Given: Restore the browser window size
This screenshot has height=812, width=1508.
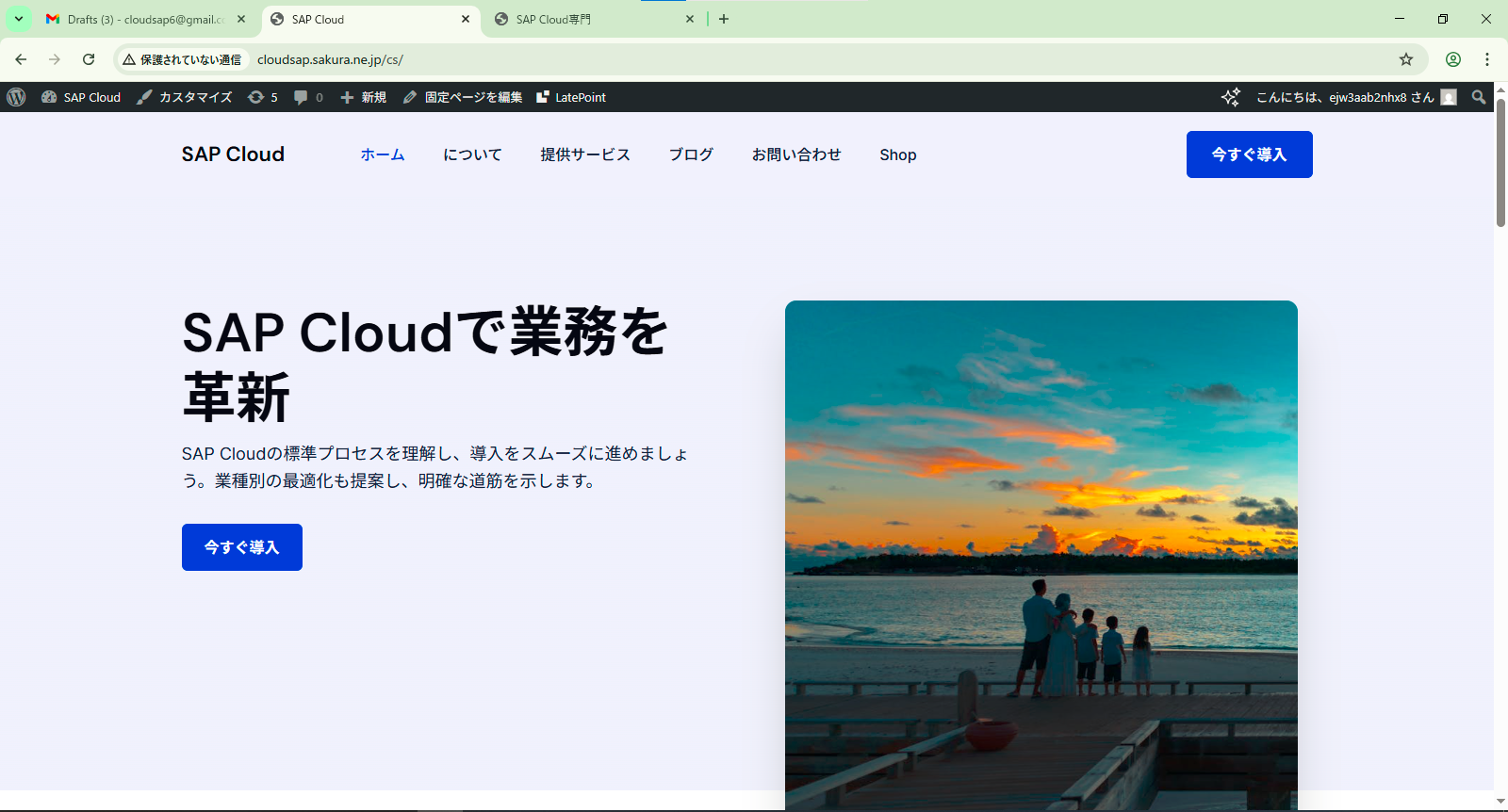Looking at the screenshot, I should coord(1443,19).
